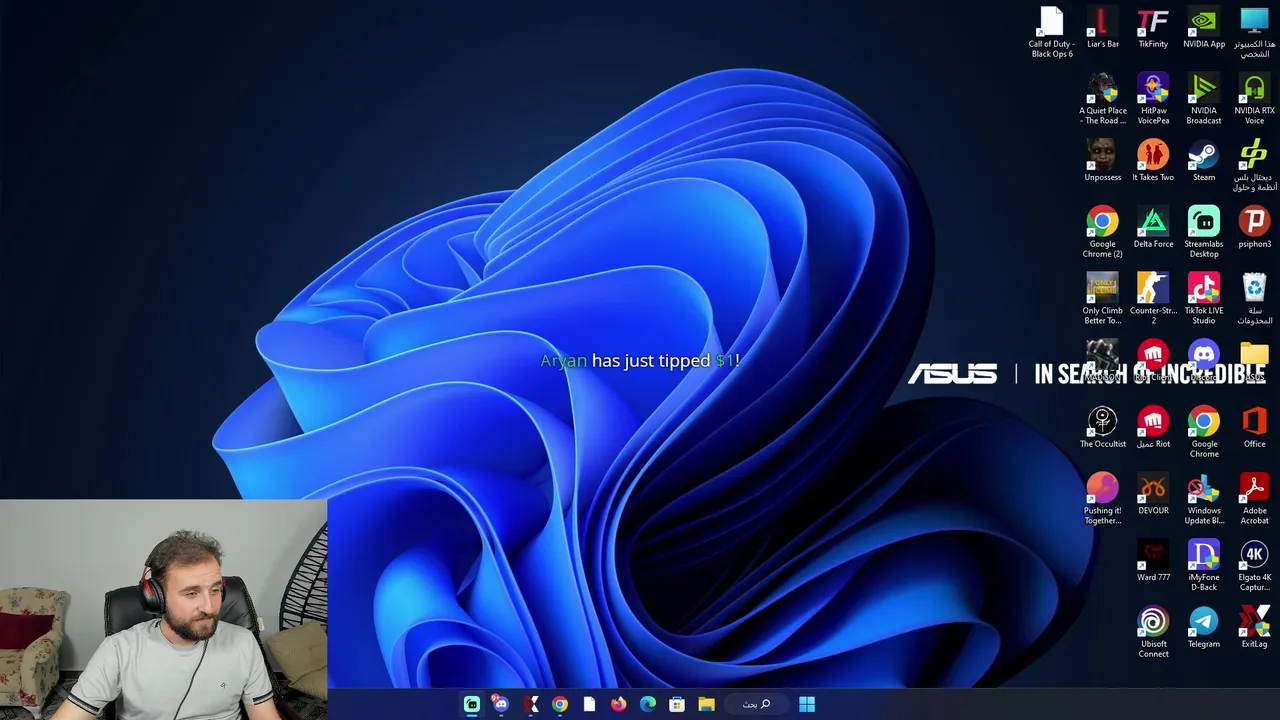Open Microsoft Edge from the taskbar

coord(648,704)
